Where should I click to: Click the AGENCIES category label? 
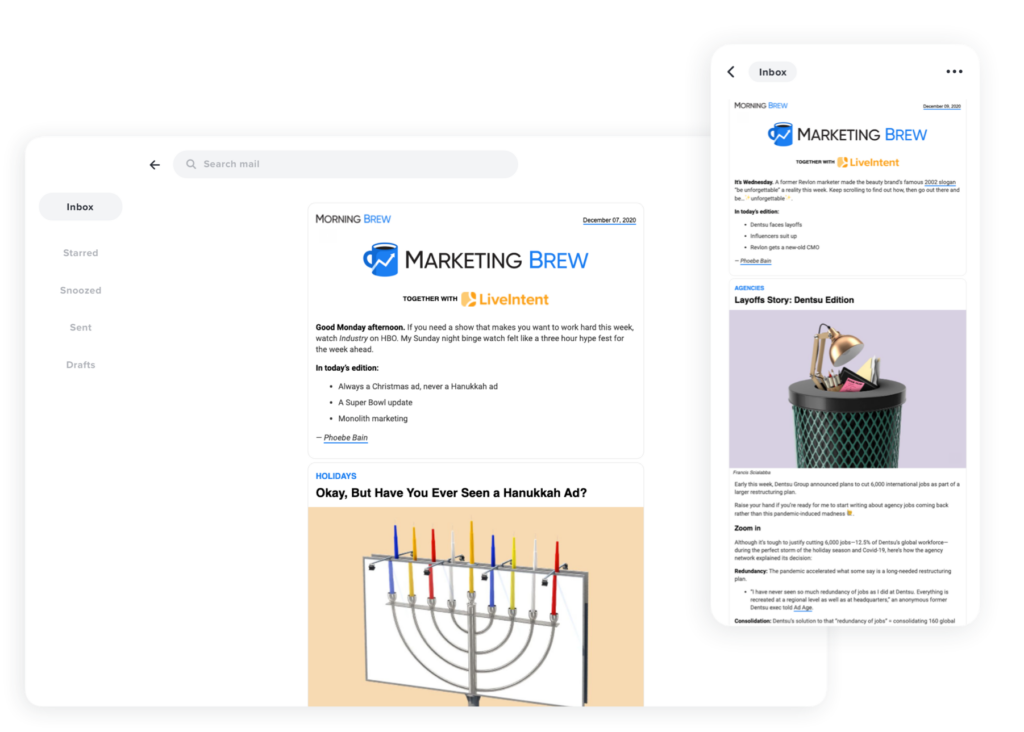click(x=749, y=288)
